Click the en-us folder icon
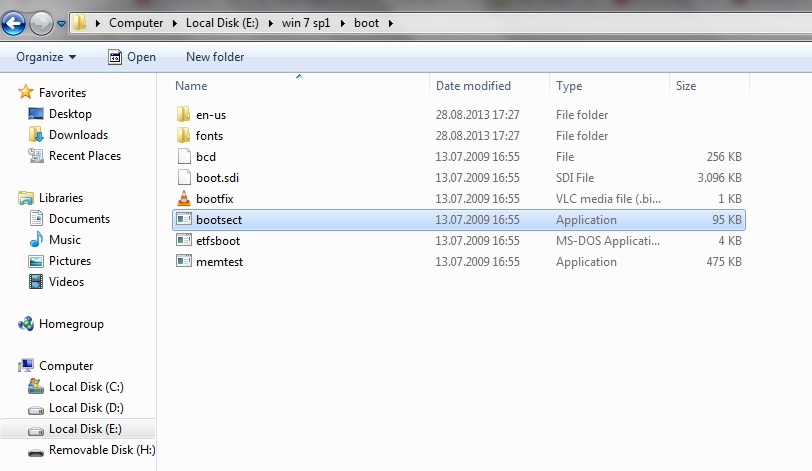Image resolution: width=812 pixels, height=471 pixels. pos(183,114)
